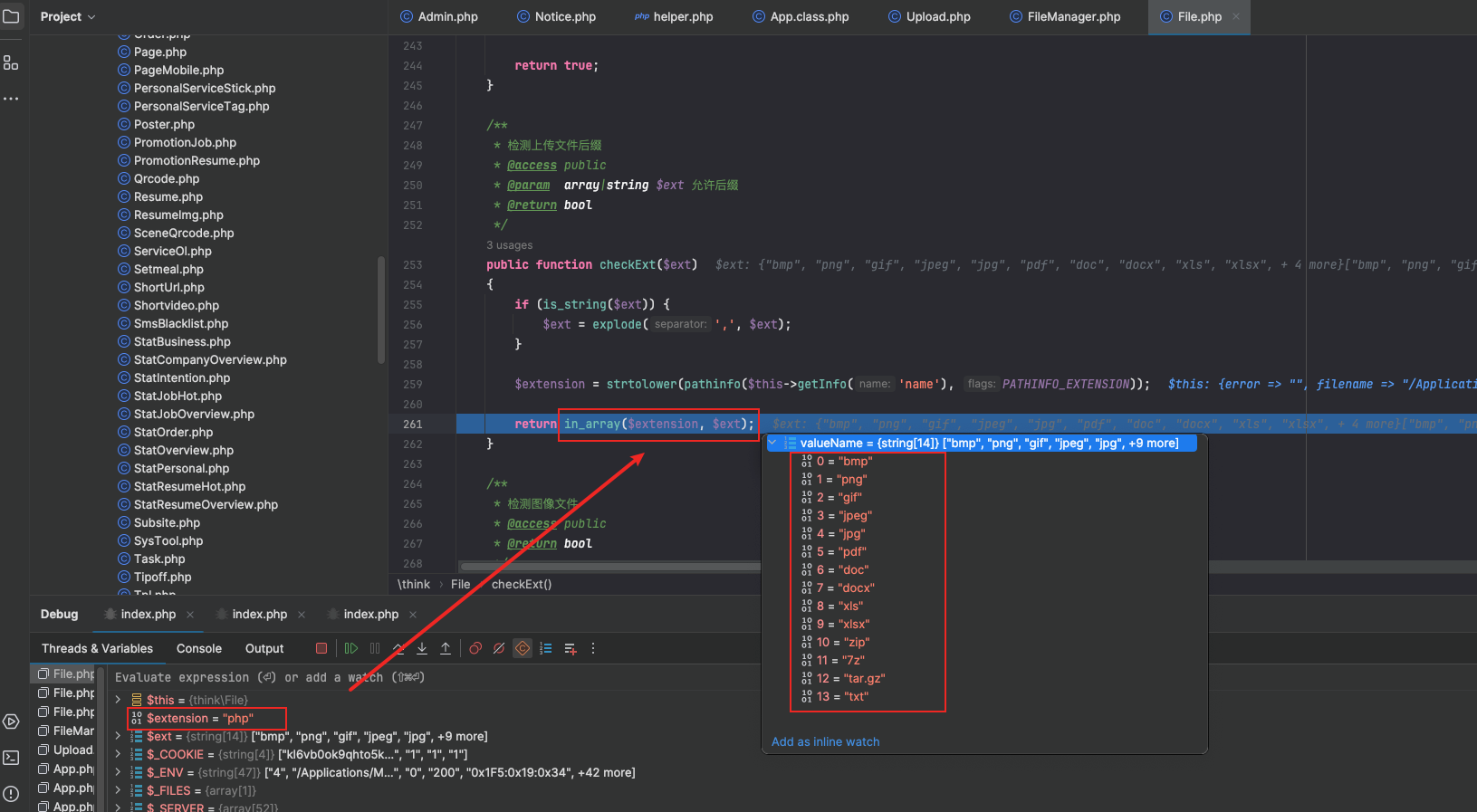Open View Breakpoints with red circles icon
Viewport: 1477px width, 812px height.
tap(475, 648)
